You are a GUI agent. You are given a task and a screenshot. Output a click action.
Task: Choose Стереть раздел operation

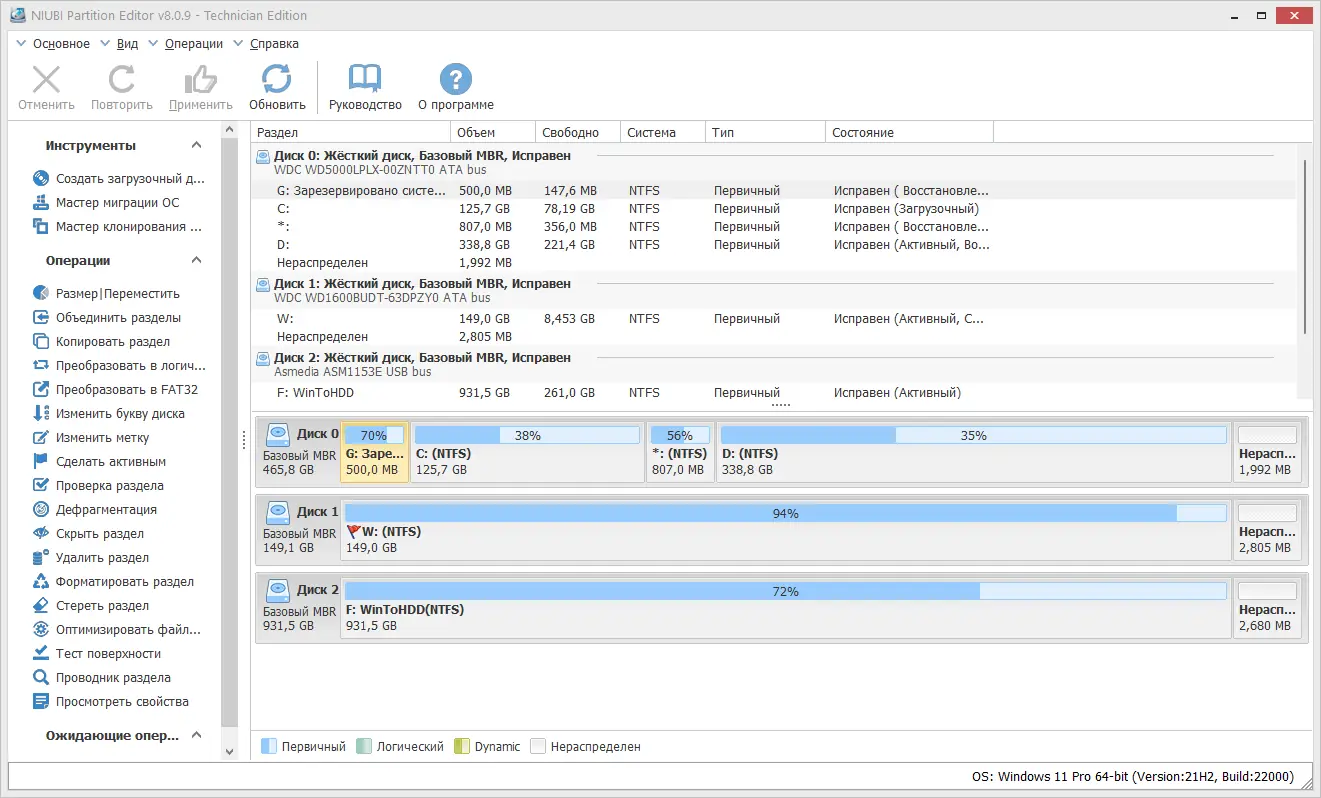(91, 606)
